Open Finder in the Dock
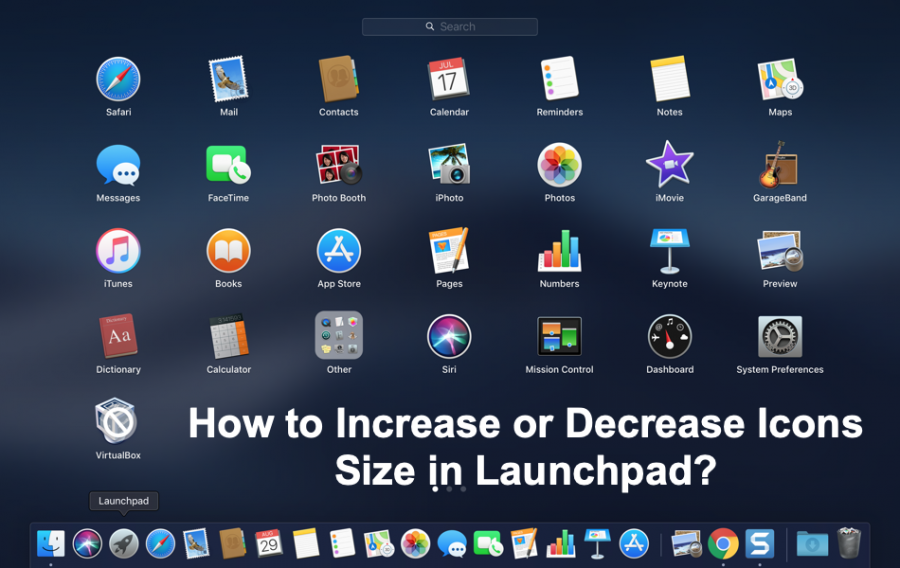Screen dimensions: 900x568 51,543
